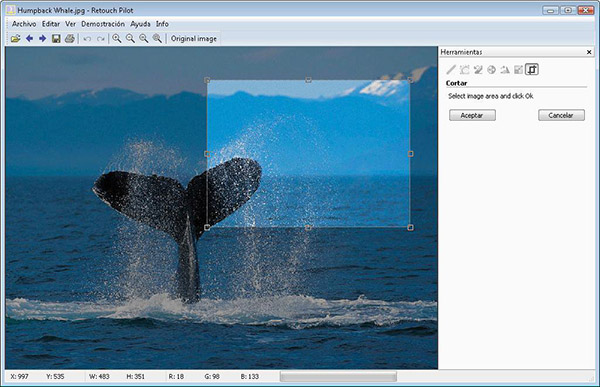Open the Editar menu
The height and width of the screenshot is (387, 600).
[51, 24]
